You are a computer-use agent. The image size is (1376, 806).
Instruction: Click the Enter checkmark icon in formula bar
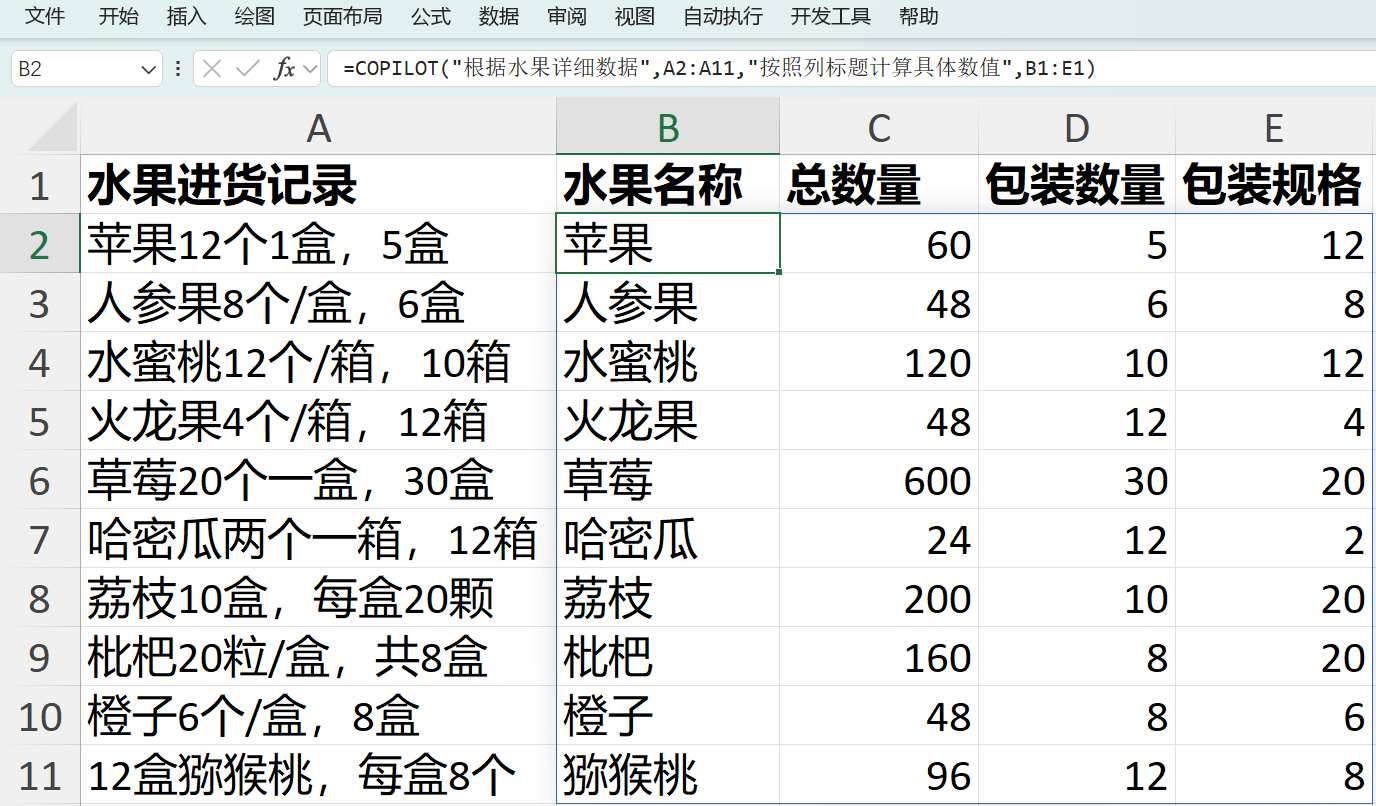[247, 69]
